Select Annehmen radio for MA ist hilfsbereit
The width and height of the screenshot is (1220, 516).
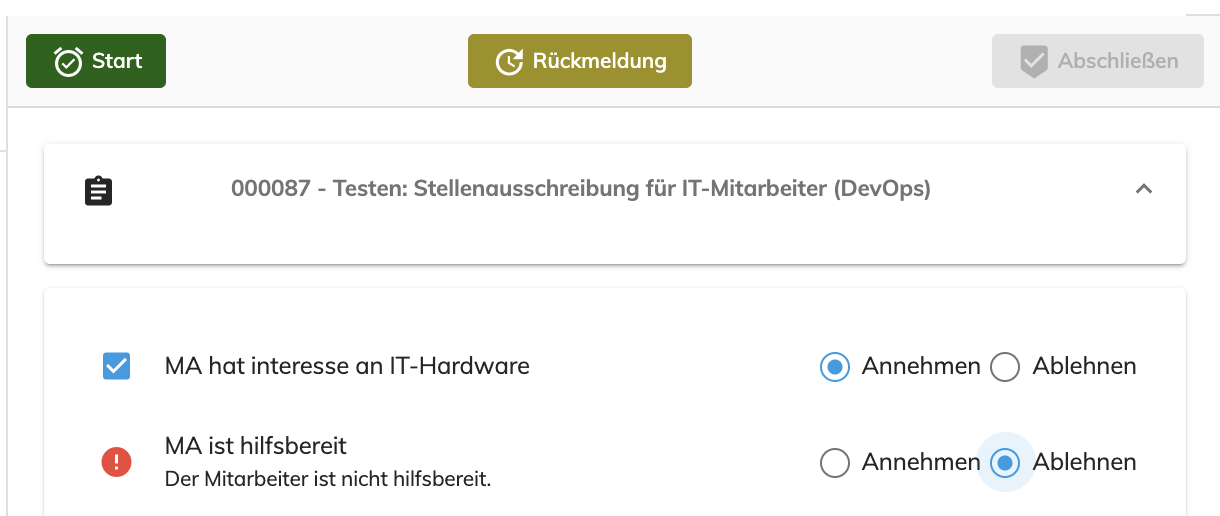[834, 462]
